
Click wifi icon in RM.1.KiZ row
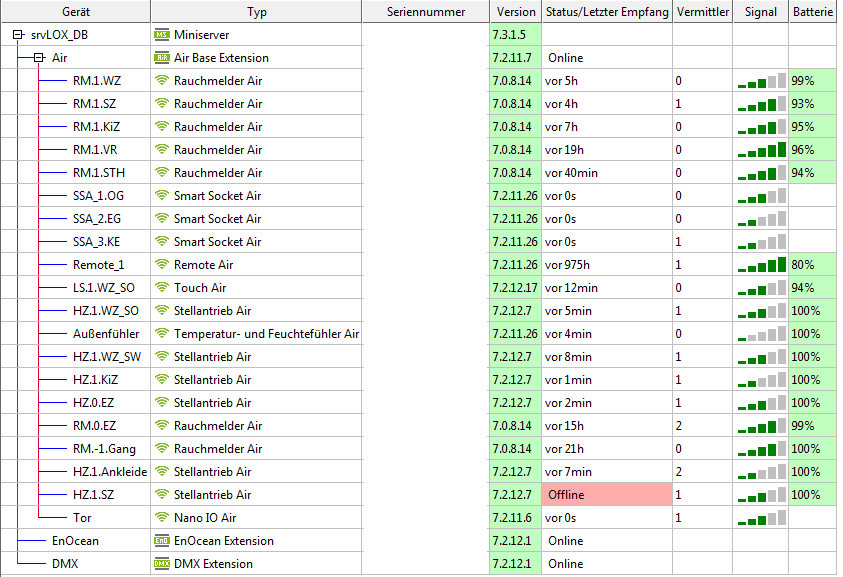click(x=162, y=127)
